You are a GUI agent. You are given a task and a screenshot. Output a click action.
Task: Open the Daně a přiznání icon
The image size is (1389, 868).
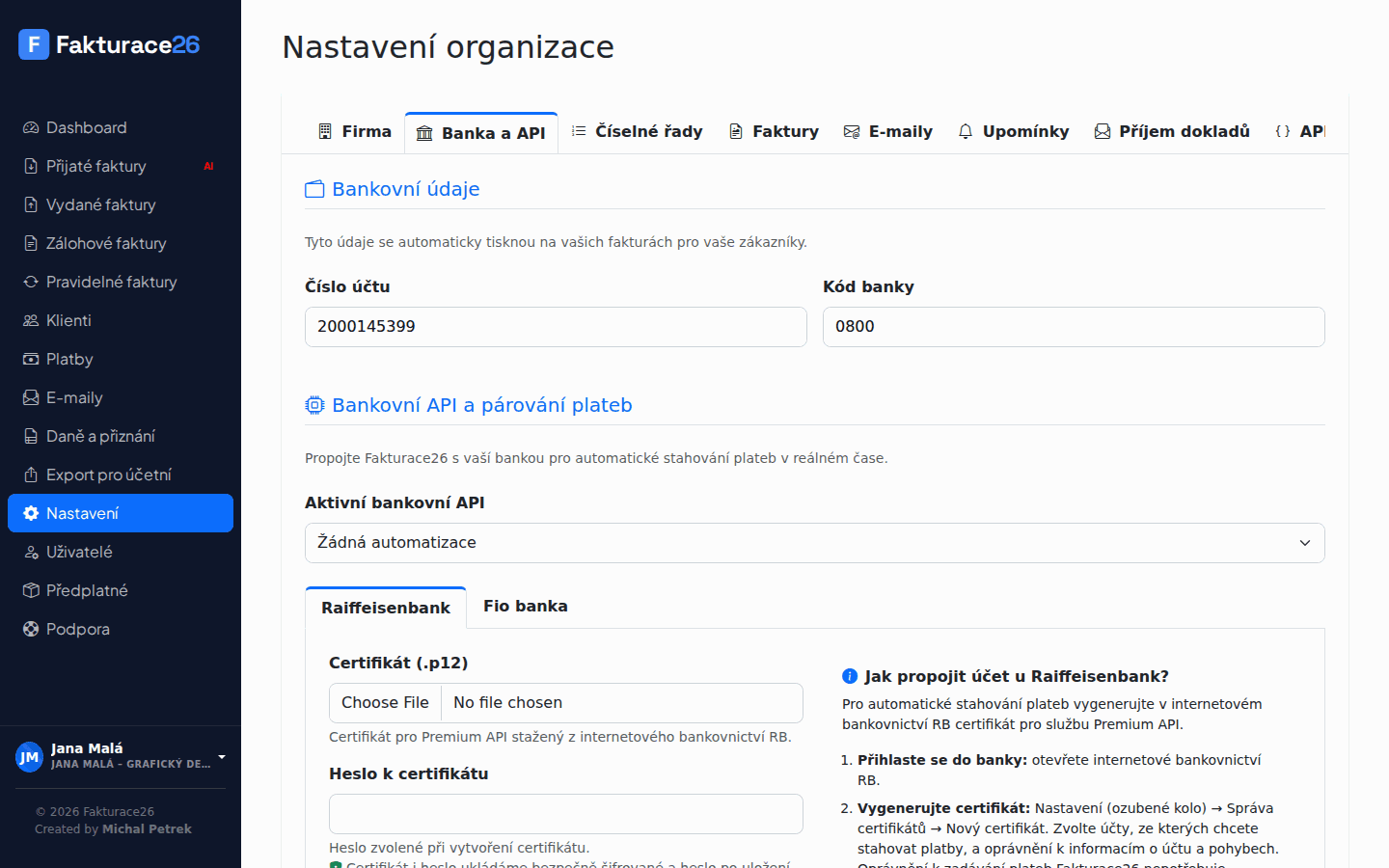click(x=31, y=436)
